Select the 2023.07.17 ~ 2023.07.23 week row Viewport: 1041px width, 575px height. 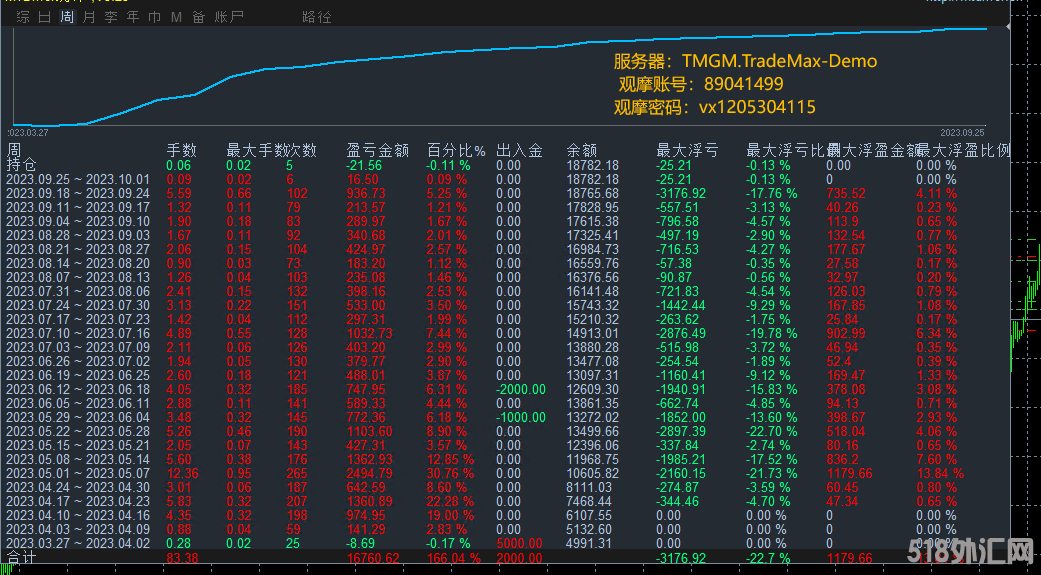(481, 319)
